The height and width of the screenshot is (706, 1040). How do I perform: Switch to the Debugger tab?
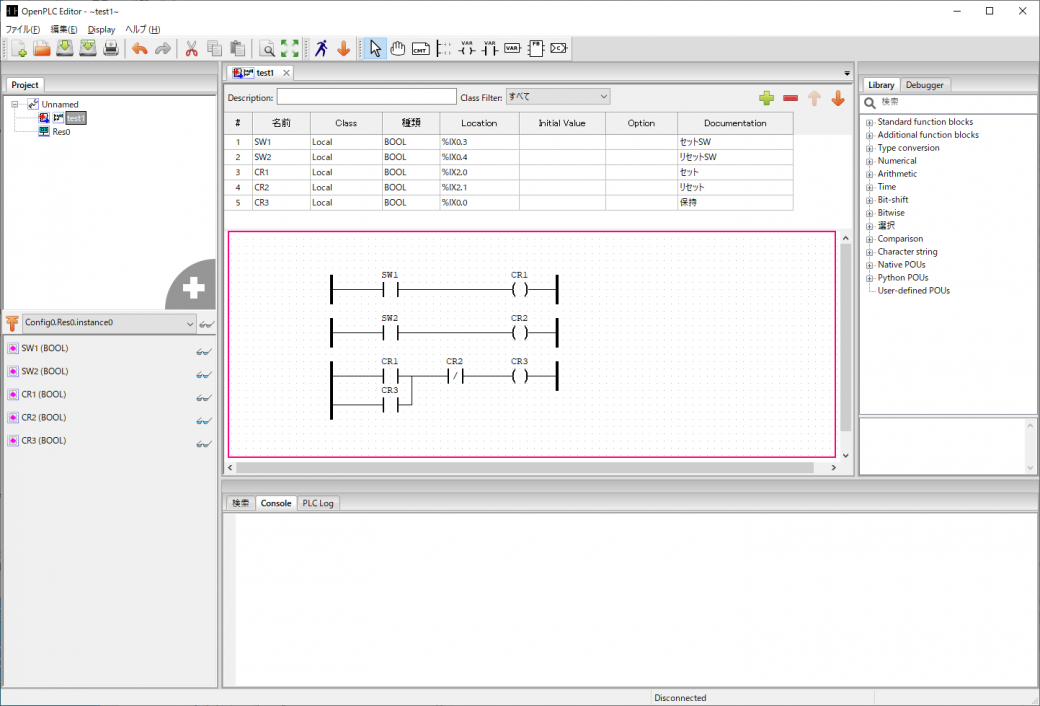(924, 85)
